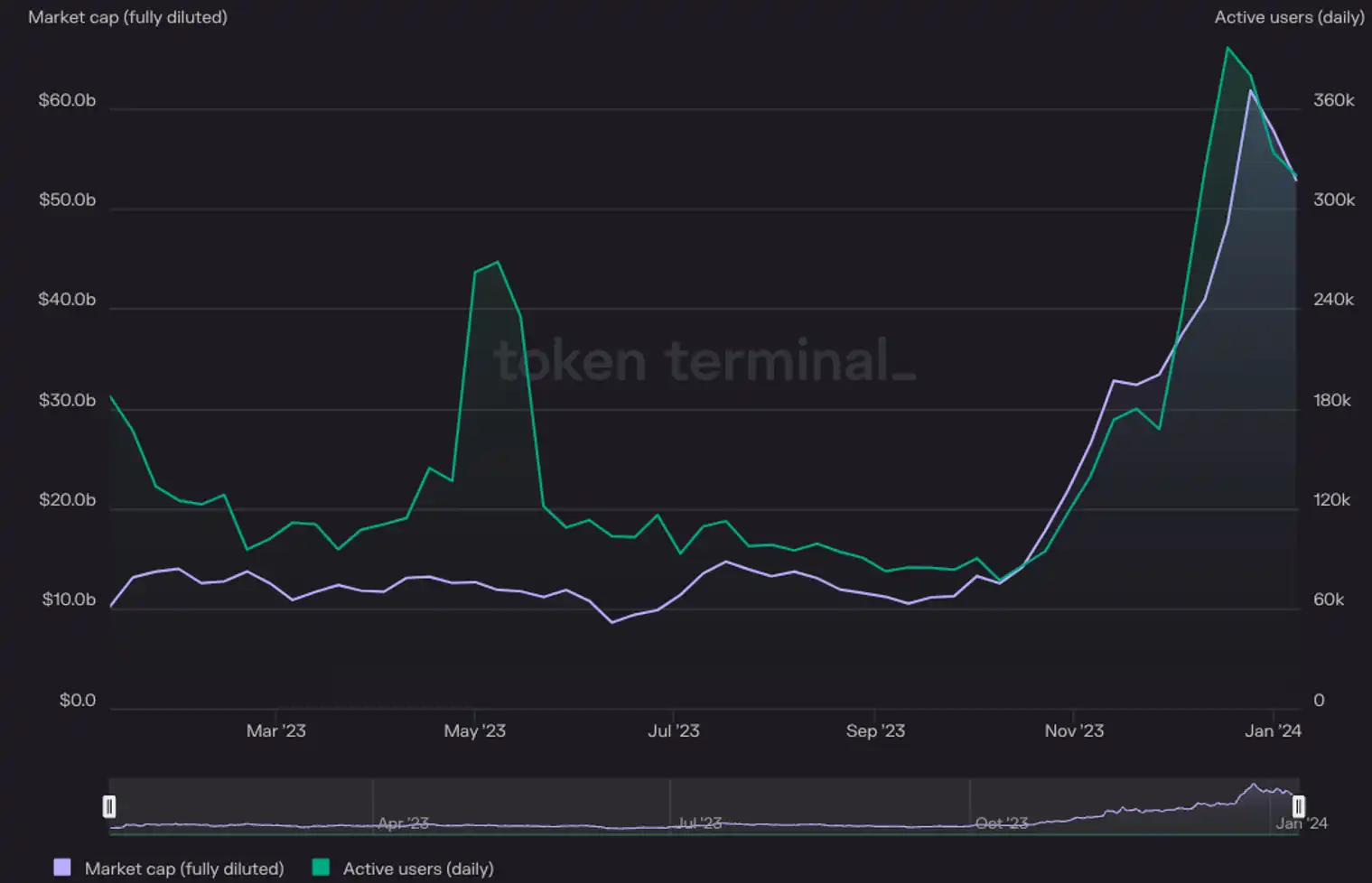Click the Active users (daily) axis title

[x=1289, y=17]
